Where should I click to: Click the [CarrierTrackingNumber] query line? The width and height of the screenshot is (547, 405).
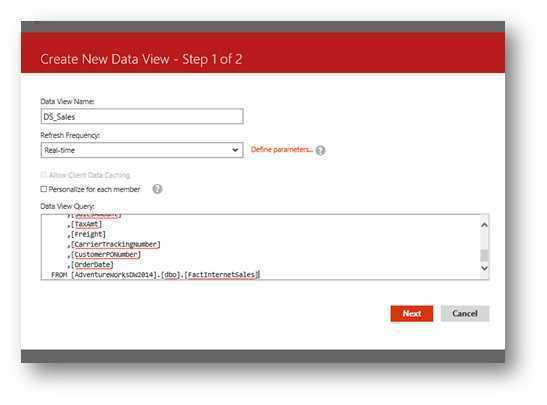click(114, 244)
